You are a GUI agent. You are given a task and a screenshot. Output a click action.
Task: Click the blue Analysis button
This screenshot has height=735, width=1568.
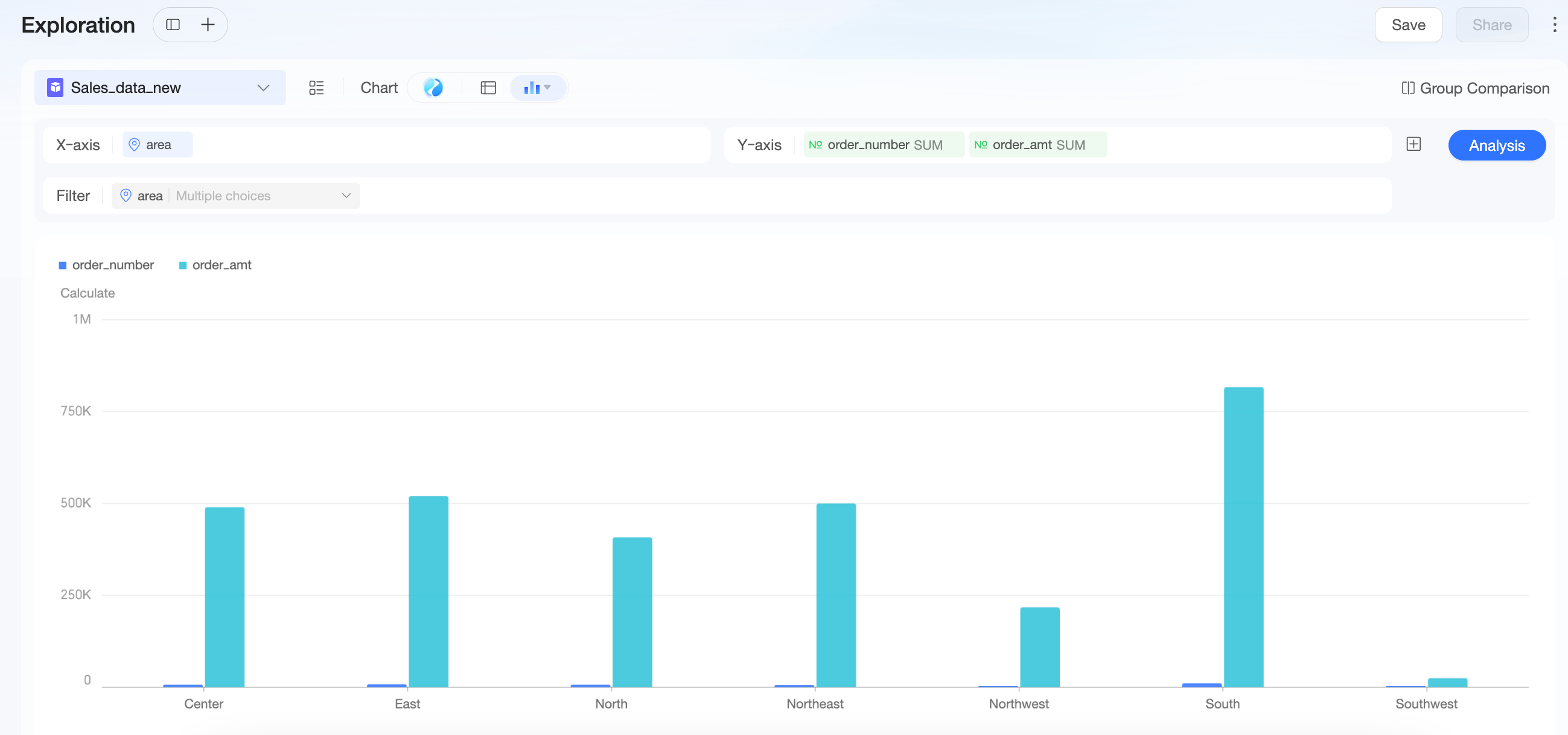click(x=1496, y=145)
